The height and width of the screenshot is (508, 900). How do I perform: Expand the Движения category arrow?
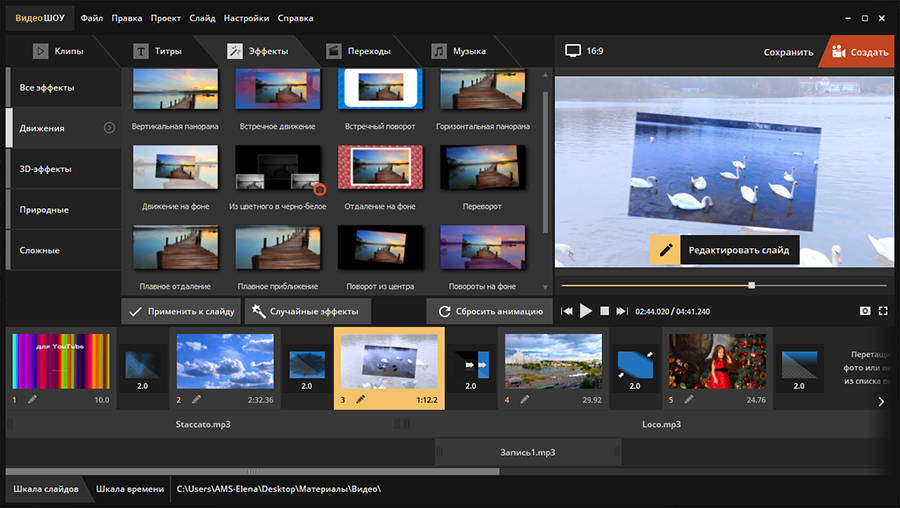pyautogui.click(x=109, y=127)
